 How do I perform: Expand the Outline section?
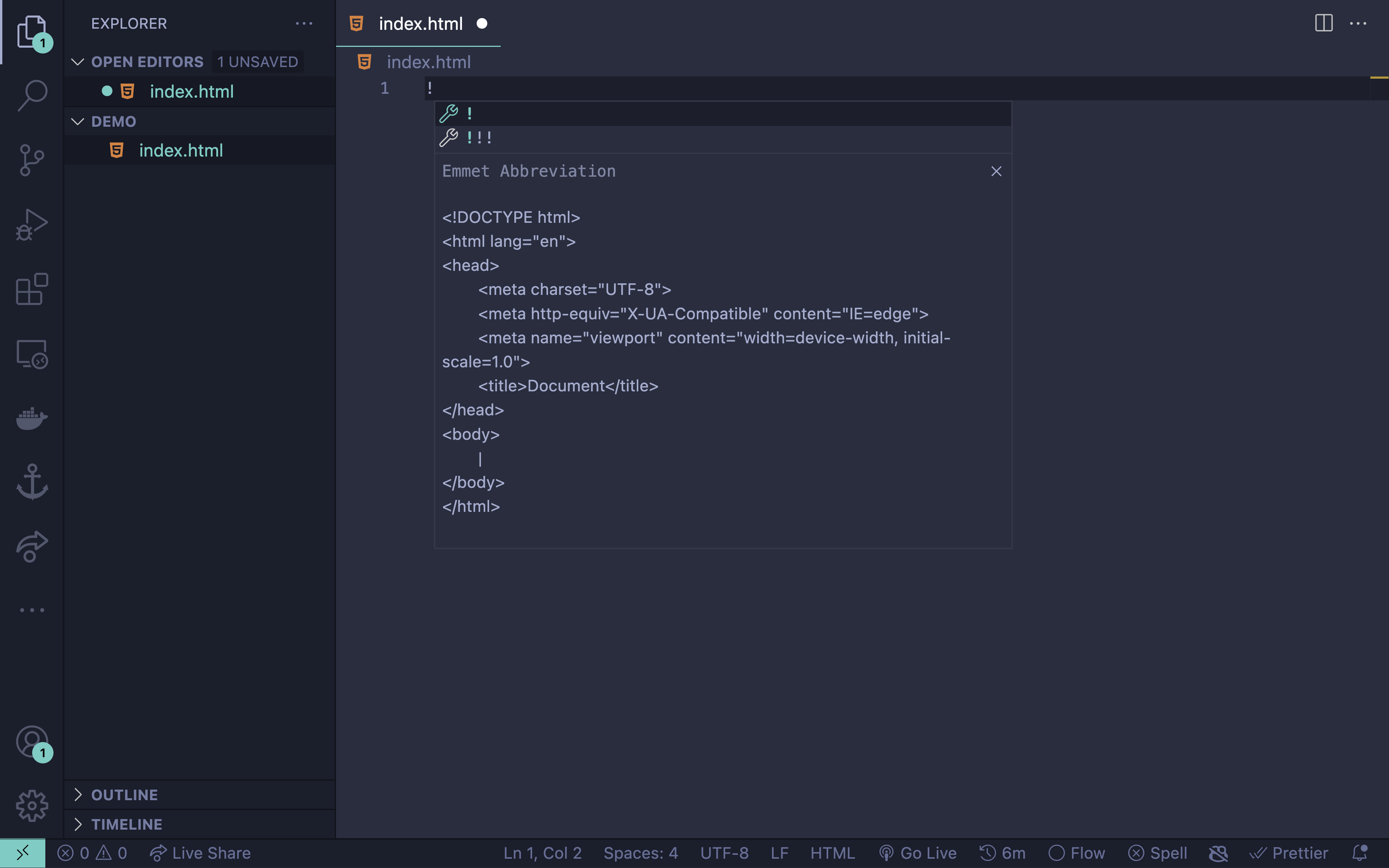click(78, 794)
